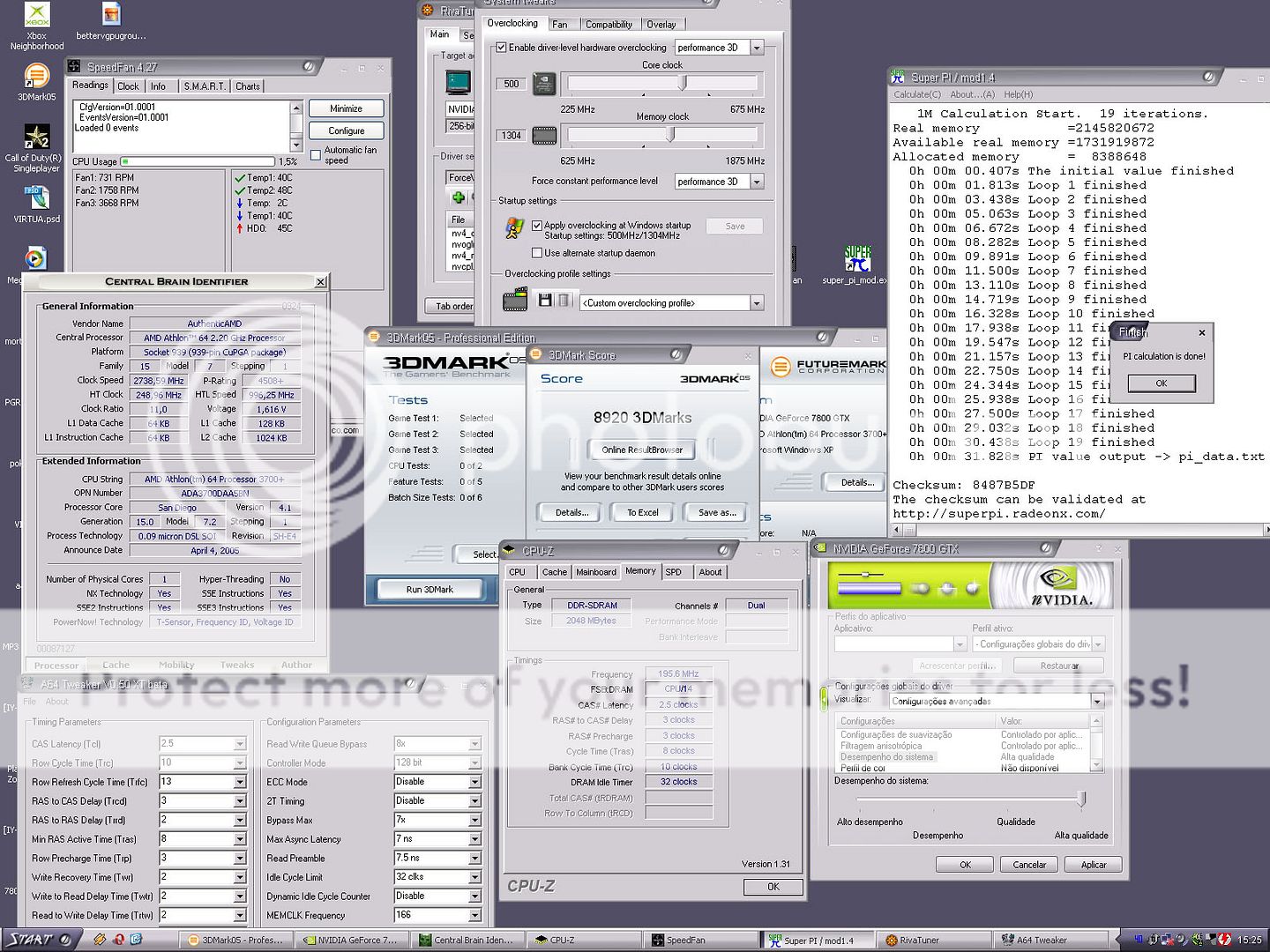Viewport: 1270px width, 952px height.
Task: Open the Max Async Latency dropdown
Action: click(475, 839)
